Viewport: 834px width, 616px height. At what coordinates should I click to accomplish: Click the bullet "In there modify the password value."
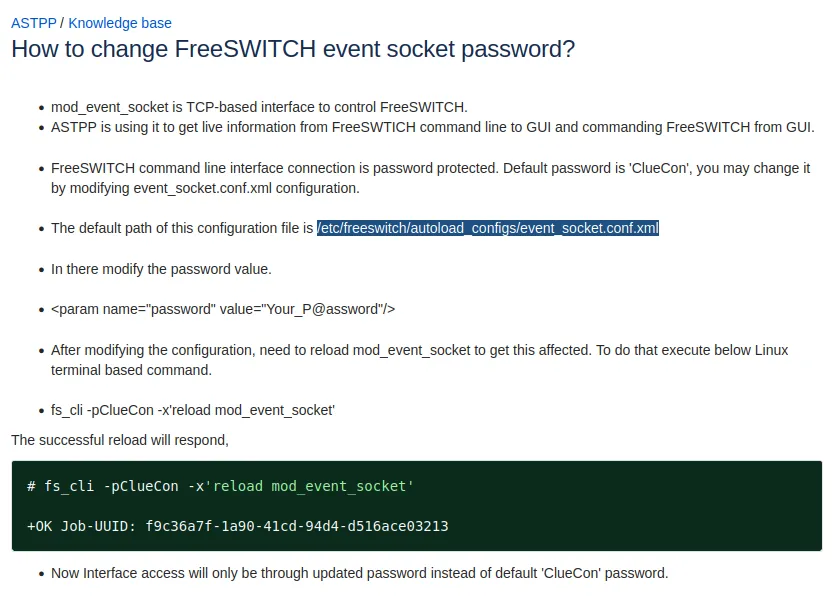161,269
